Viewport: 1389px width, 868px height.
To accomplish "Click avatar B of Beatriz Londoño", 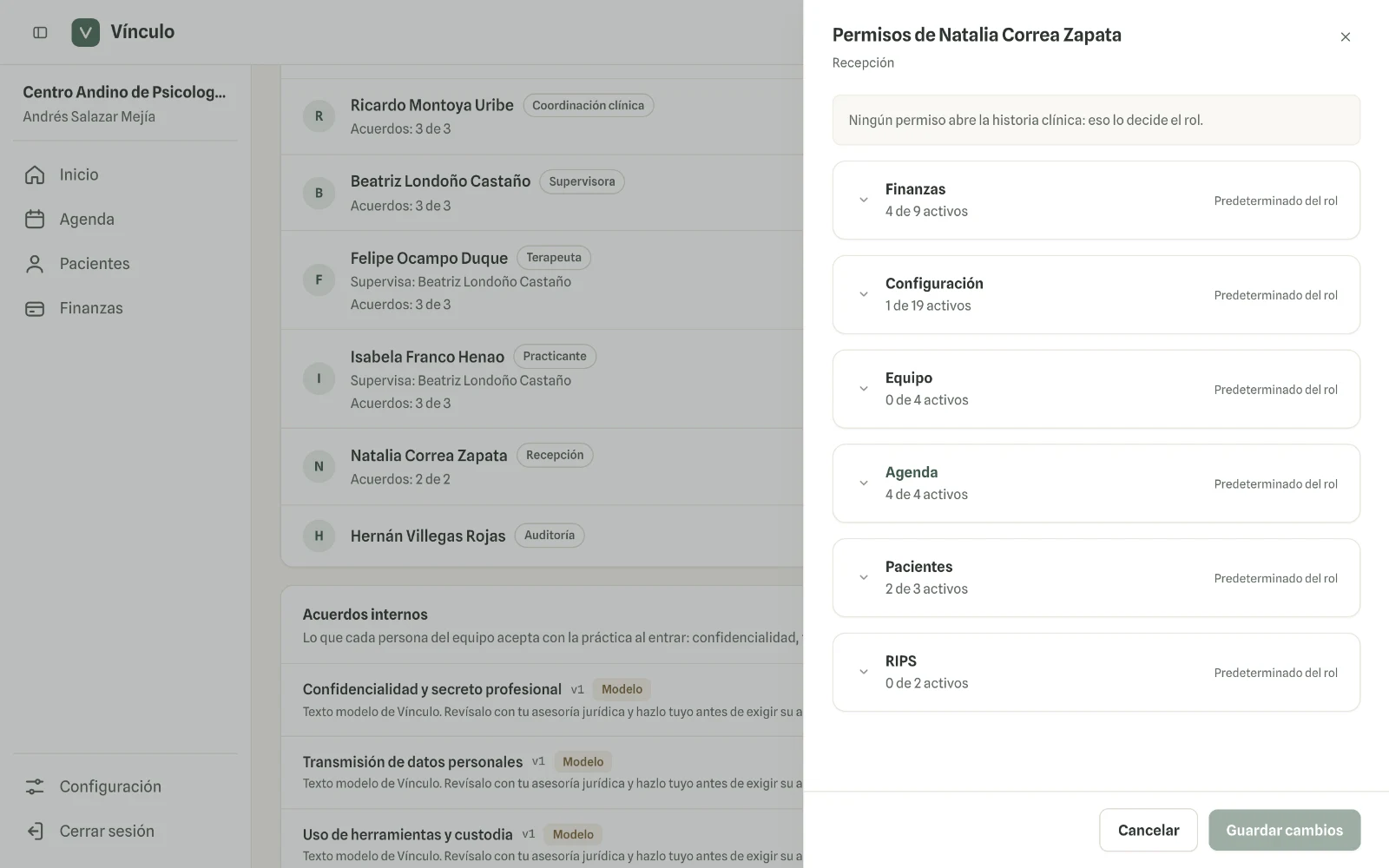I will pyautogui.click(x=319, y=193).
